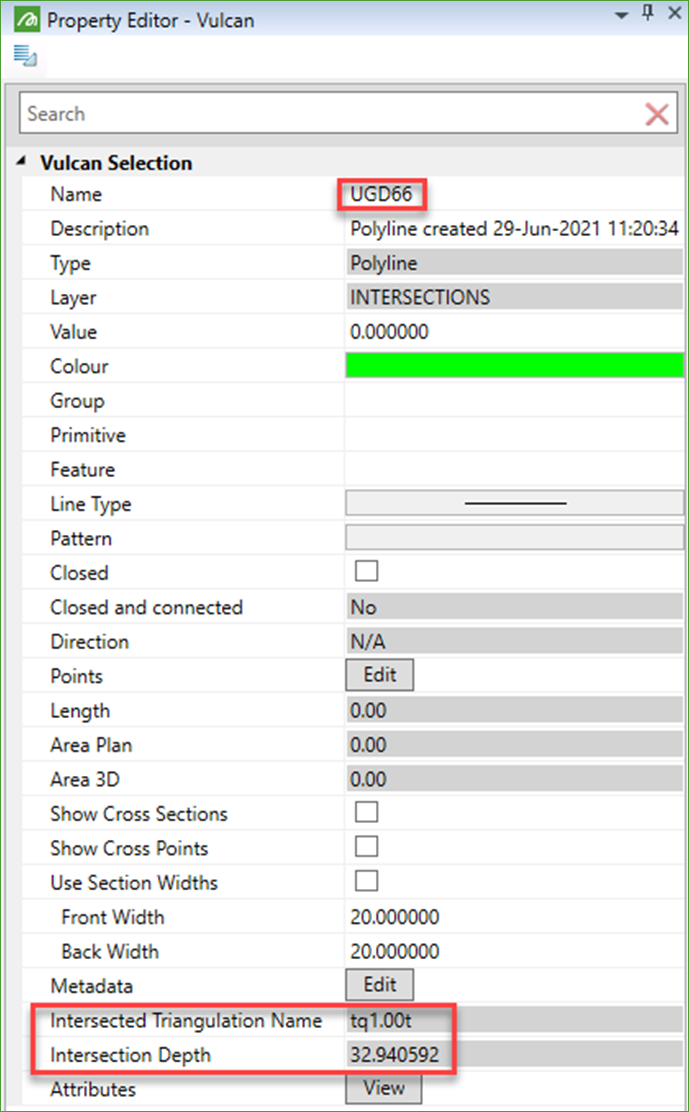Enable Show Cross Points checkbox
This screenshot has height=1112, width=689.
[x=367, y=847]
